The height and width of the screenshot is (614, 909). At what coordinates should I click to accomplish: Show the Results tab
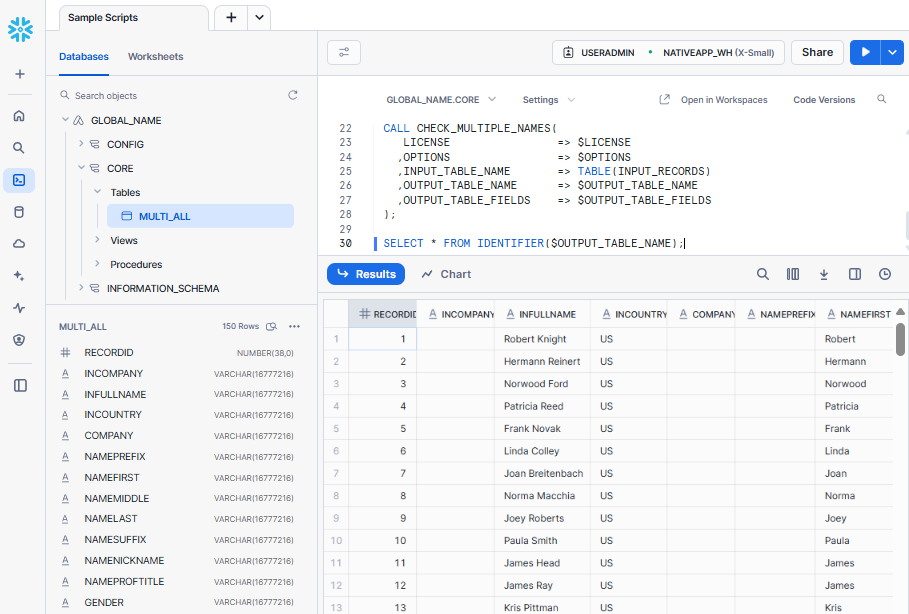pyautogui.click(x=366, y=274)
